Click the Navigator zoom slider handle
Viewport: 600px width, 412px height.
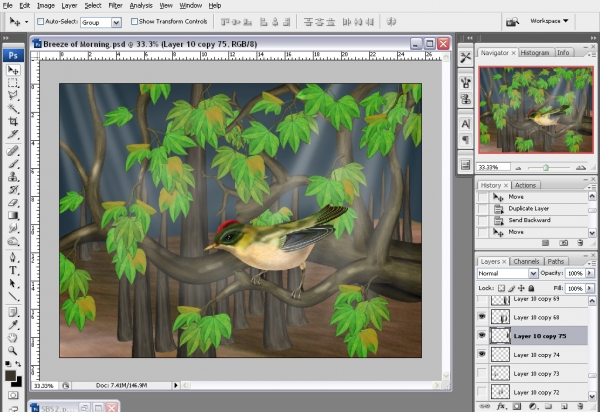tap(546, 168)
